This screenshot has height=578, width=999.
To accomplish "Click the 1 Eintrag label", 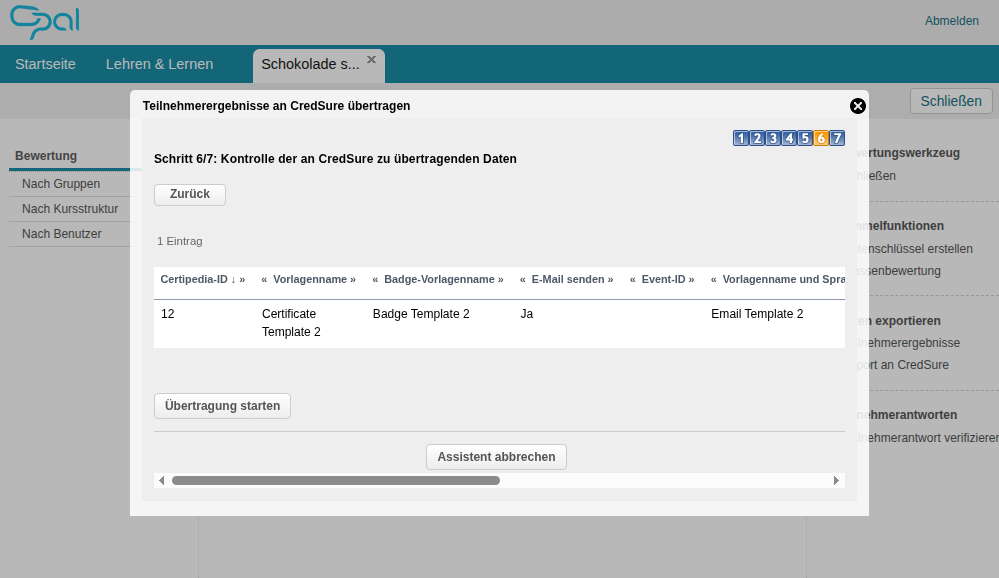I will (180, 242).
